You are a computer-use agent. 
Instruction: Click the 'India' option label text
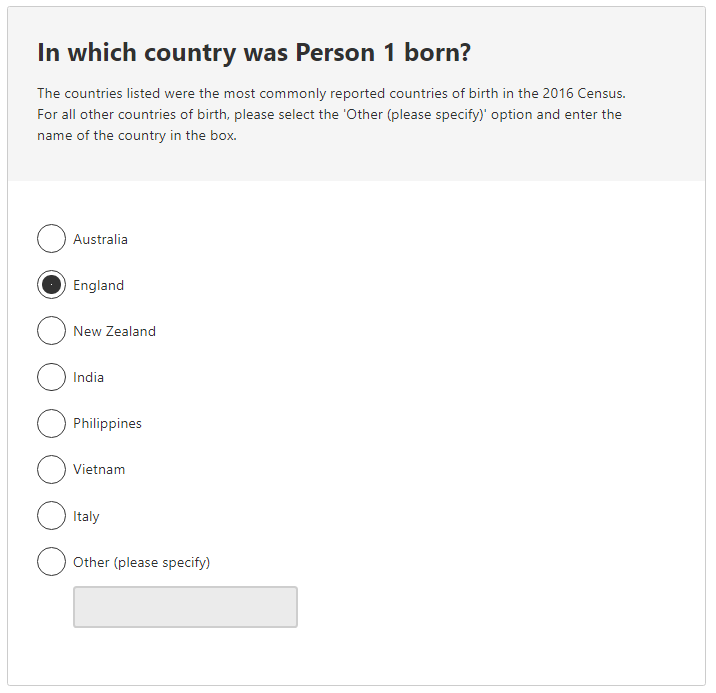[x=88, y=378]
